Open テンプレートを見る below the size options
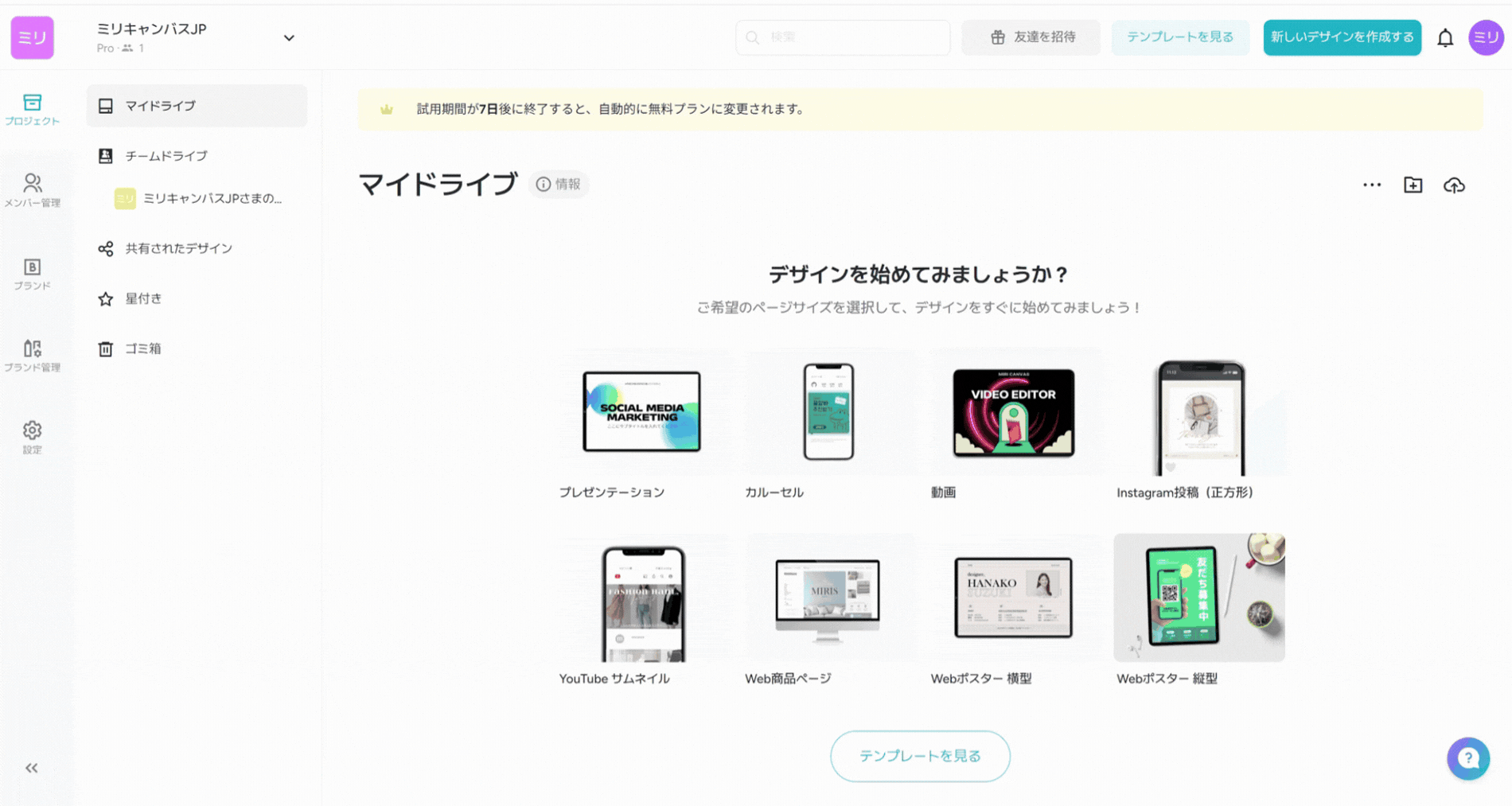This screenshot has height=806, width=1512. [920, 756]
